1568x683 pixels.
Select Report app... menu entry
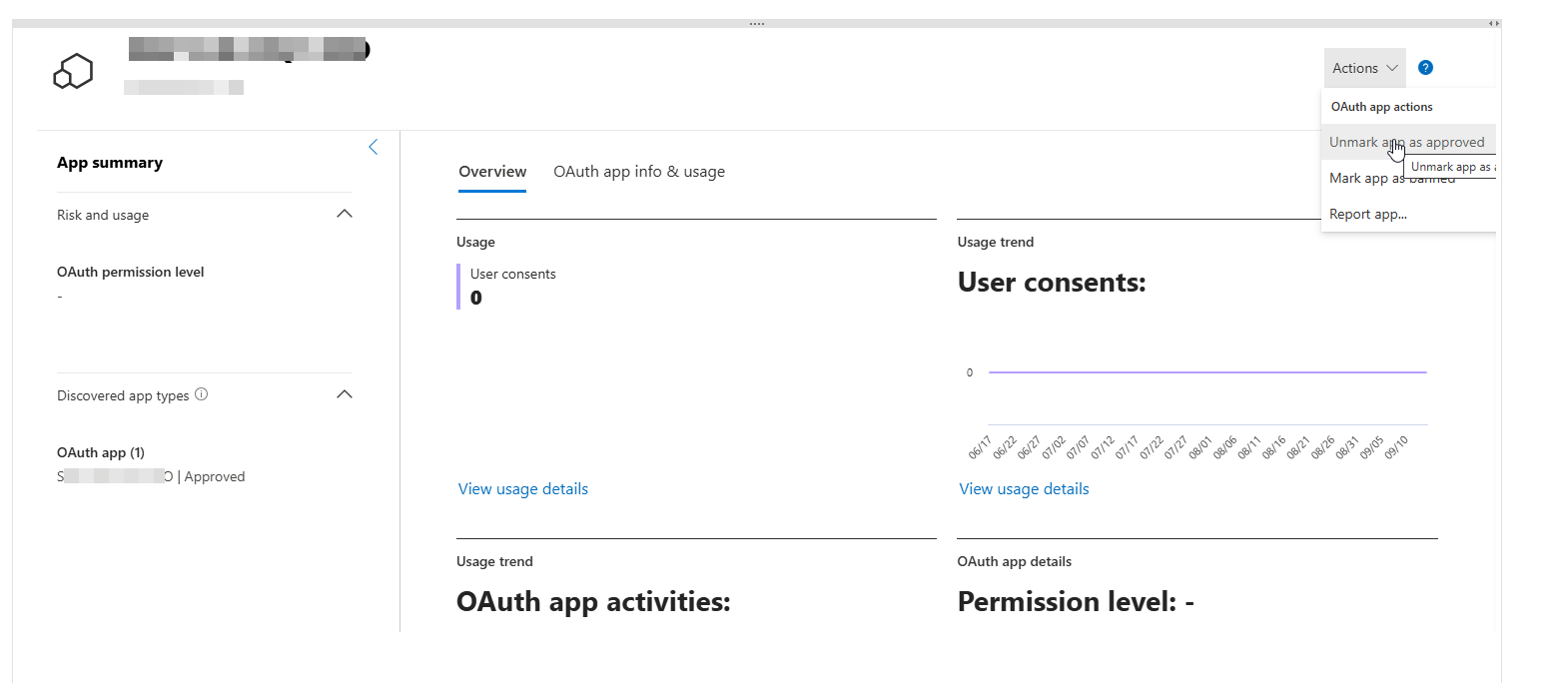coord(1368,214)
